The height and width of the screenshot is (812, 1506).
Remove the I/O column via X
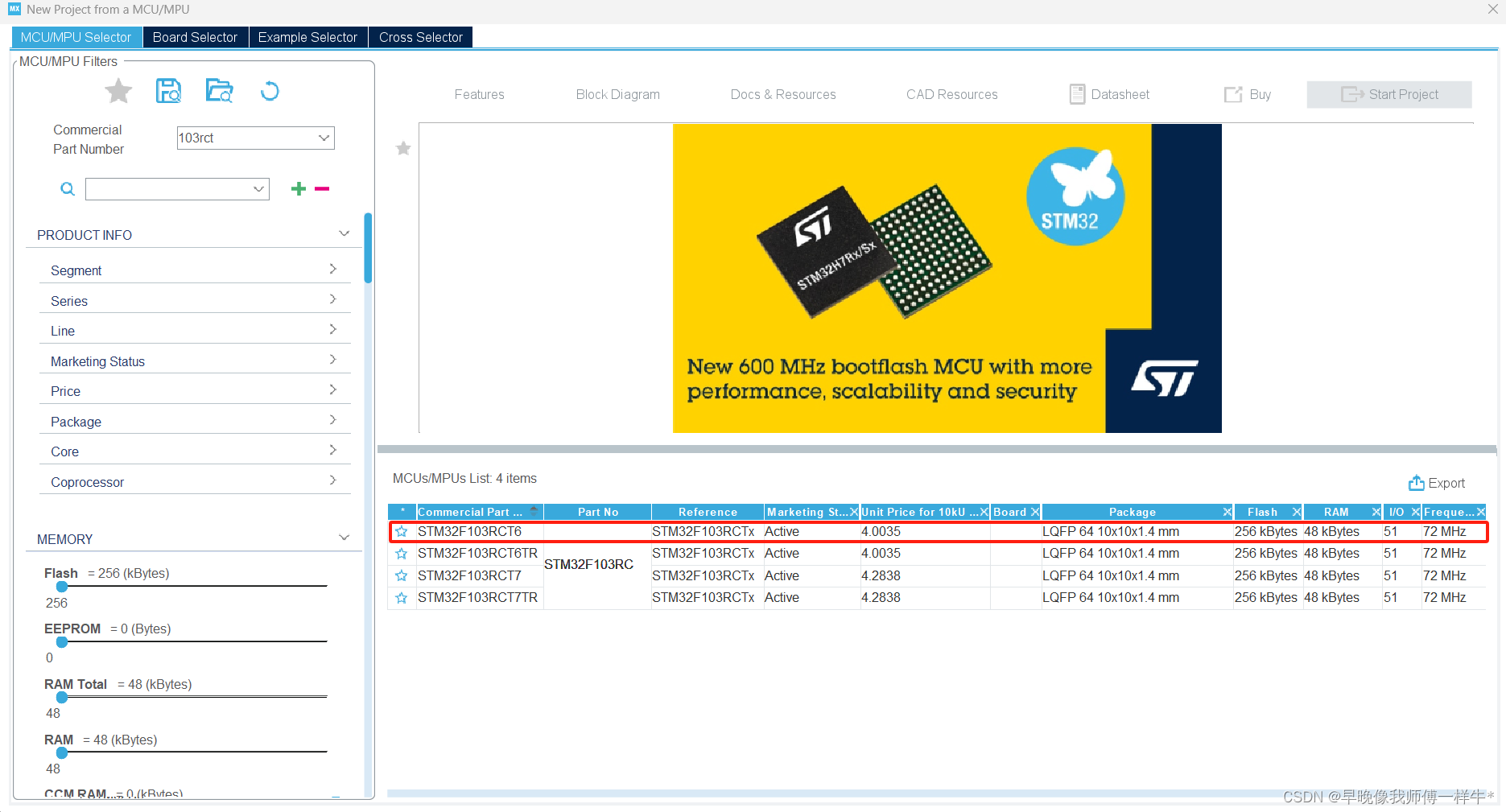pyautogui.click(x=1415, y=512)
